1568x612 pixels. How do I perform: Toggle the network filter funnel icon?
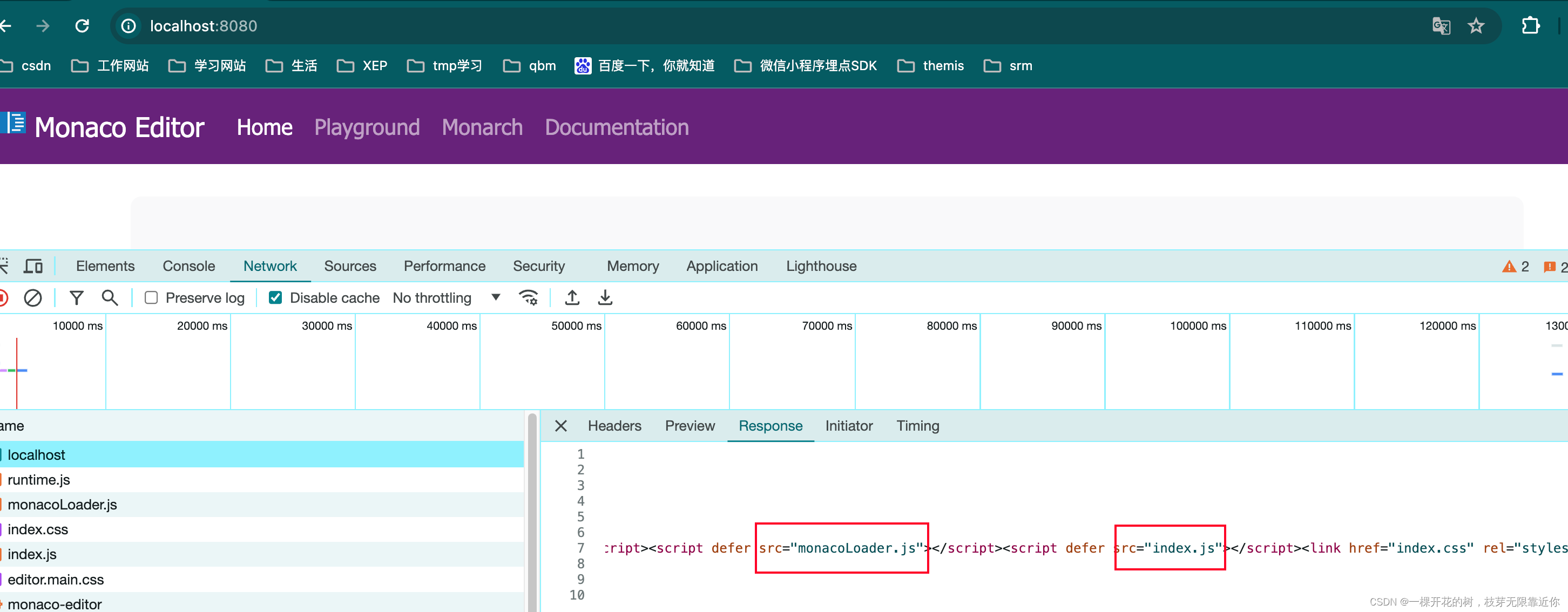pos(76,297)
